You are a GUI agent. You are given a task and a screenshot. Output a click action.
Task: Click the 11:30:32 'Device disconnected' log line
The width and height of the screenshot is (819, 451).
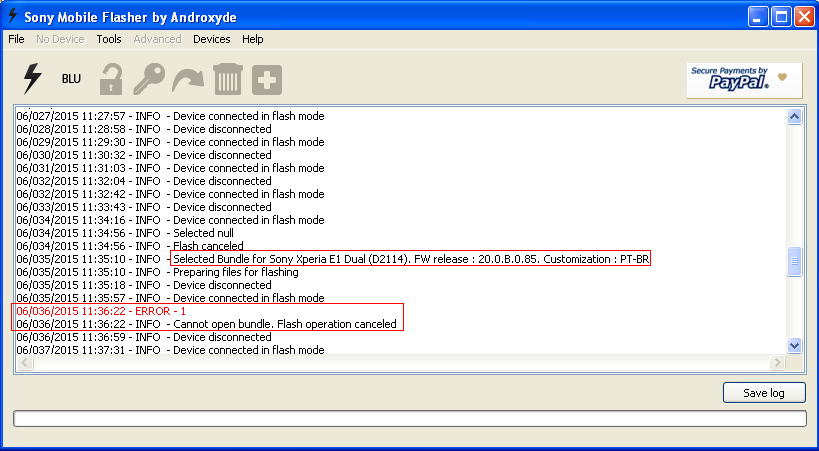click(144, 155)
